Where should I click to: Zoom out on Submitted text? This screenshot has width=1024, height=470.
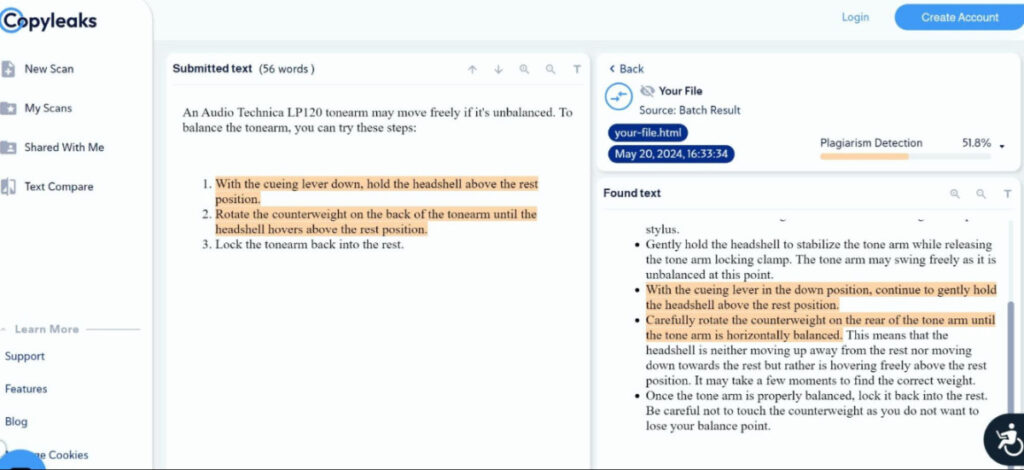pyautogui.click(x=551, y=69)
